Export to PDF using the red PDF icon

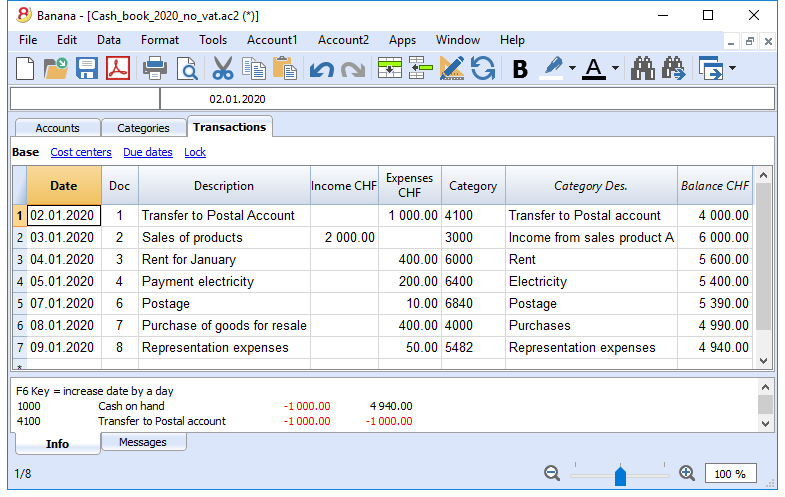coord(118,69)
